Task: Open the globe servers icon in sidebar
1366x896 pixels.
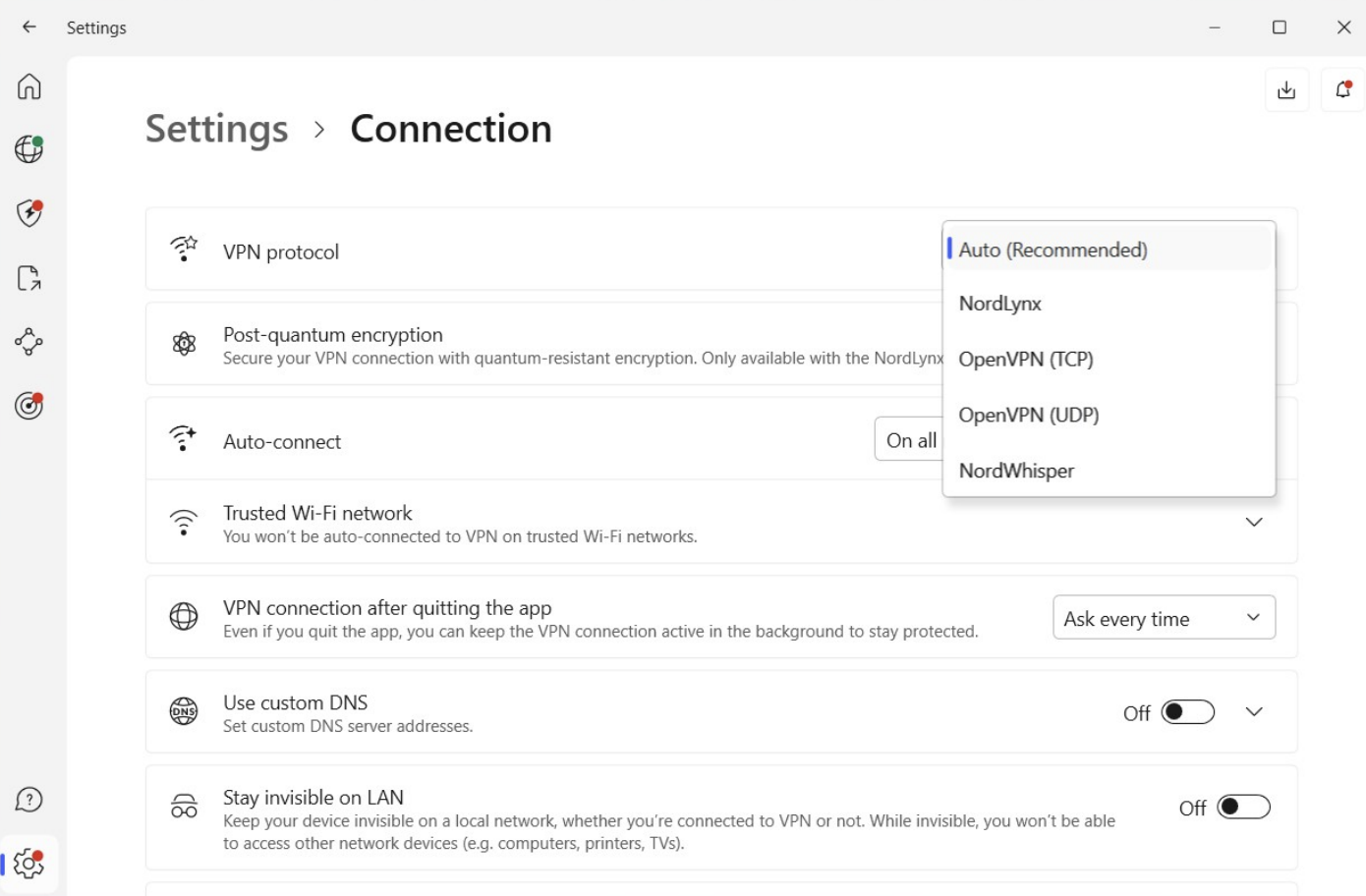Action: pos(29,149)
